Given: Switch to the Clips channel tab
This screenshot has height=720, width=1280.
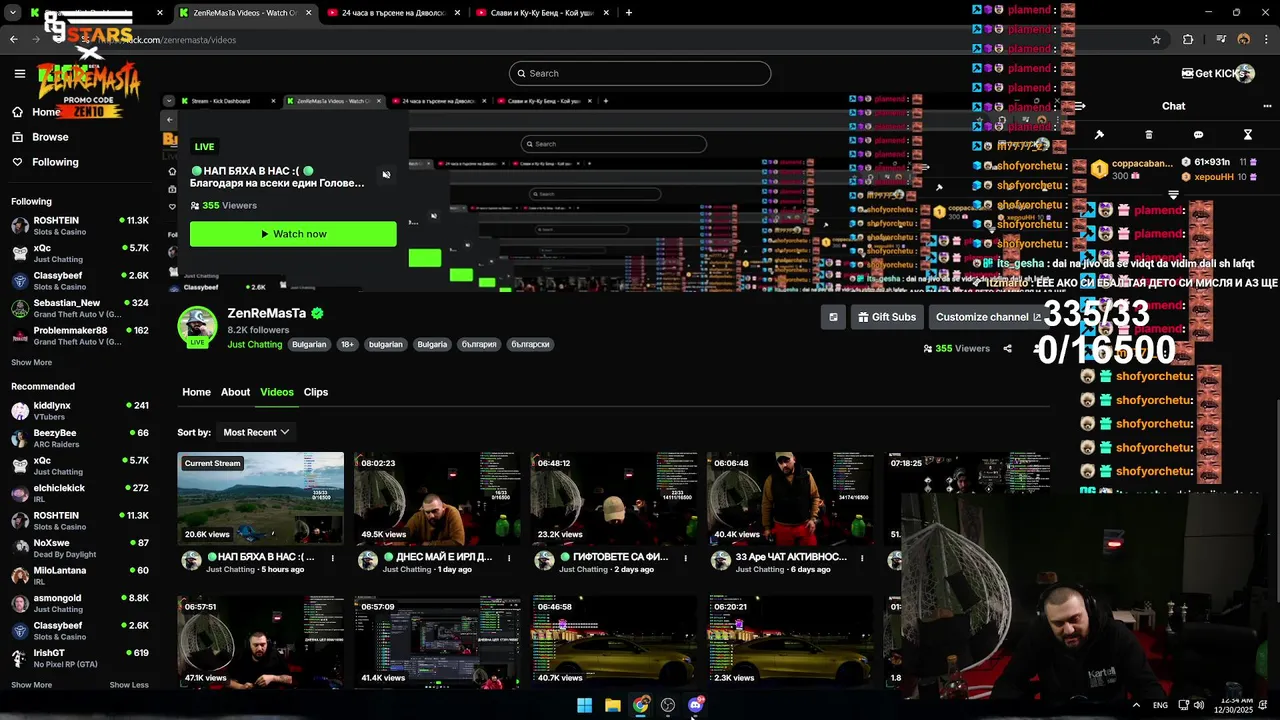Looking at the screenshot, I should tap(316, 392).
